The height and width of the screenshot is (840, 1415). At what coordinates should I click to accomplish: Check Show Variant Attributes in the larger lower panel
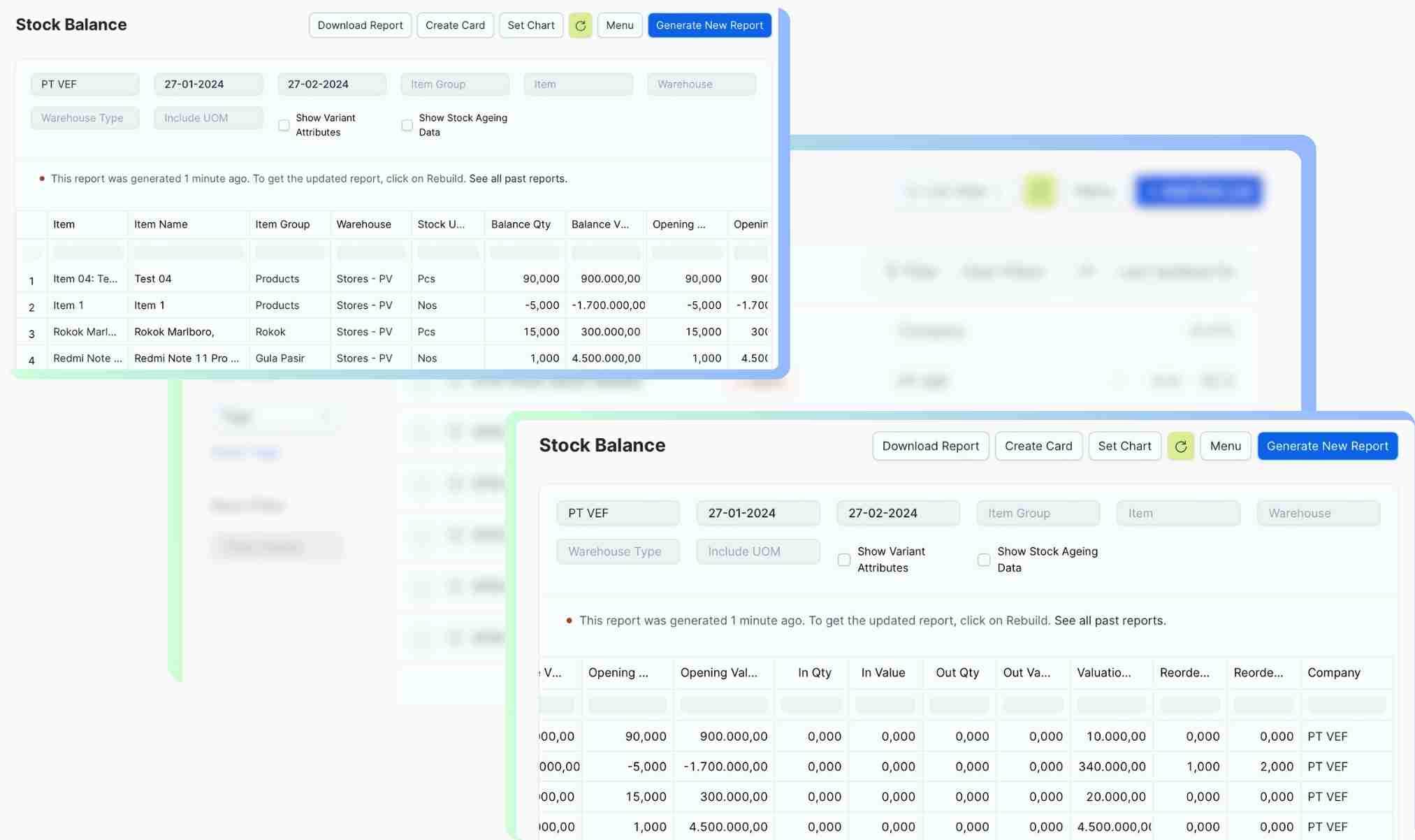click(844, 560)
